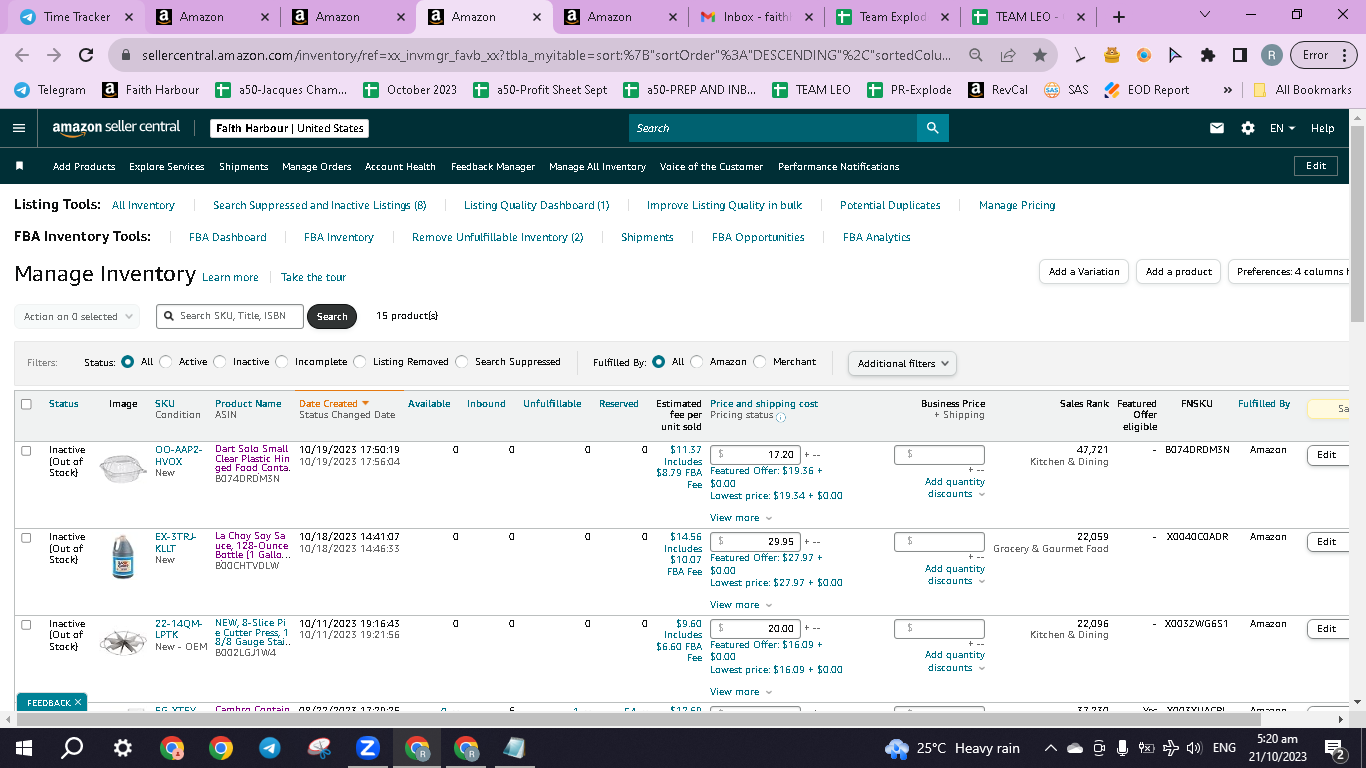This screenshot has width=1366, height=768.
Task: Click Edit for the Dart Solo row
Action: 1327,455
